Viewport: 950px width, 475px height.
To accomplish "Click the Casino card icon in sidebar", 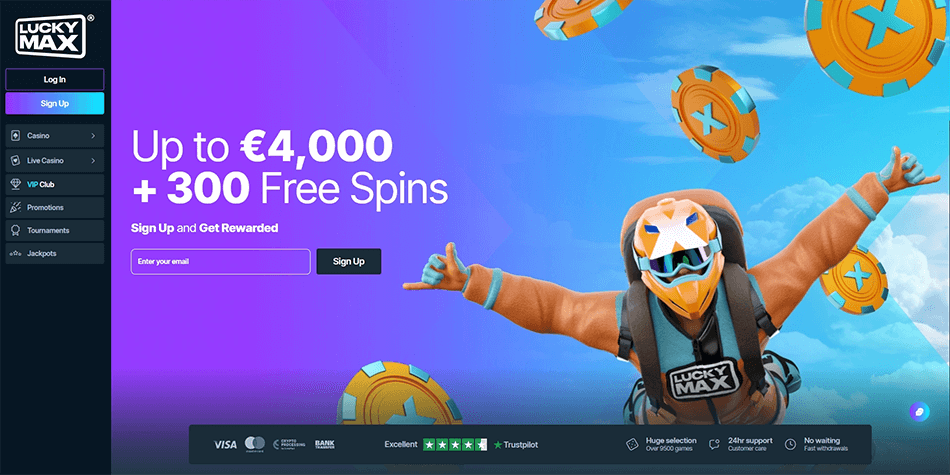I will point(15,136).
